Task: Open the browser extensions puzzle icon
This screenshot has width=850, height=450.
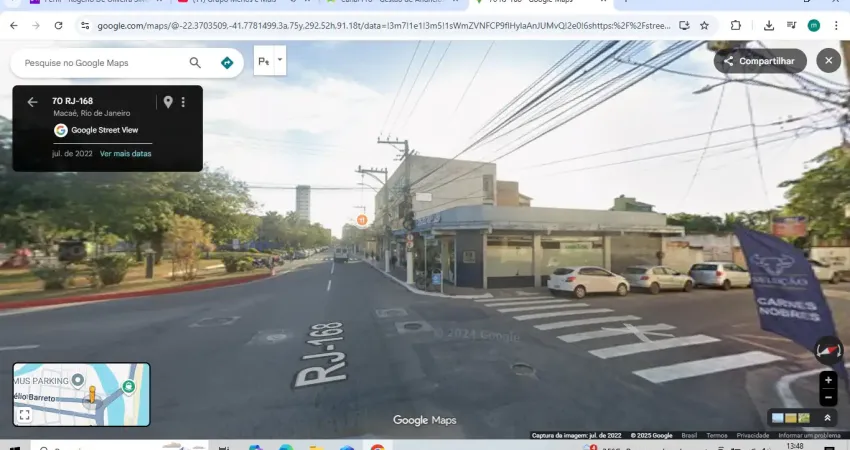Action: 736,25
